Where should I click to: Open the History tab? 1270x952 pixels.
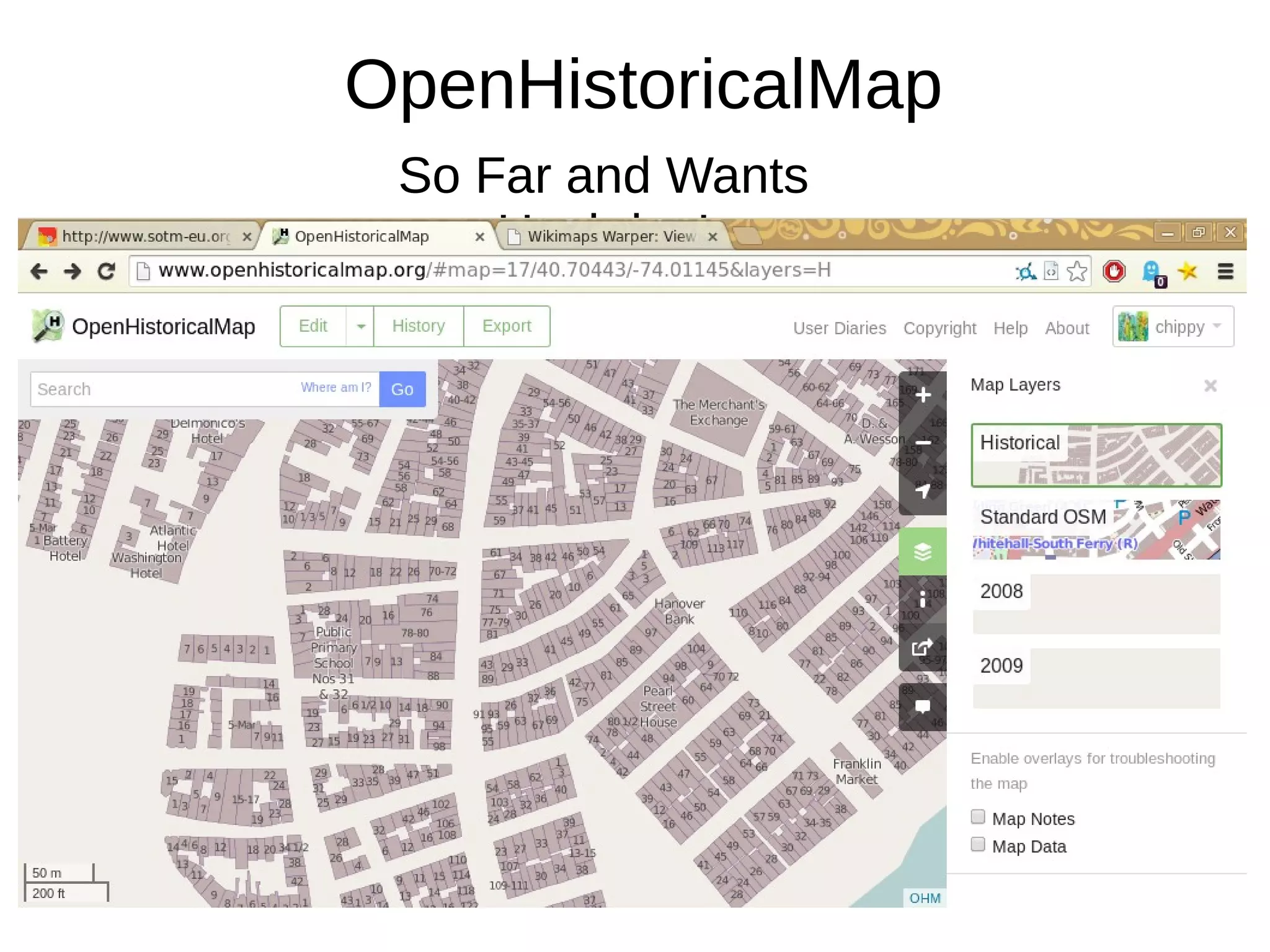[419, 326]
